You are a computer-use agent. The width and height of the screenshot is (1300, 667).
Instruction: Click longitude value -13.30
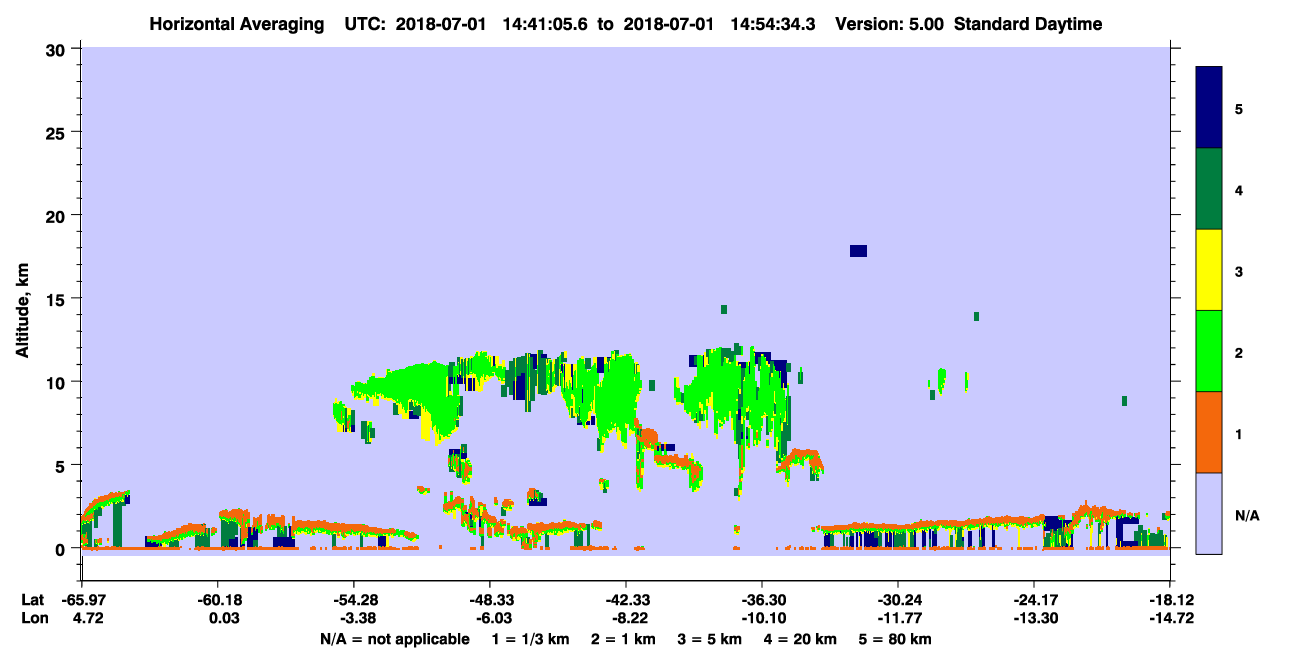click(x=1035, y=618)
